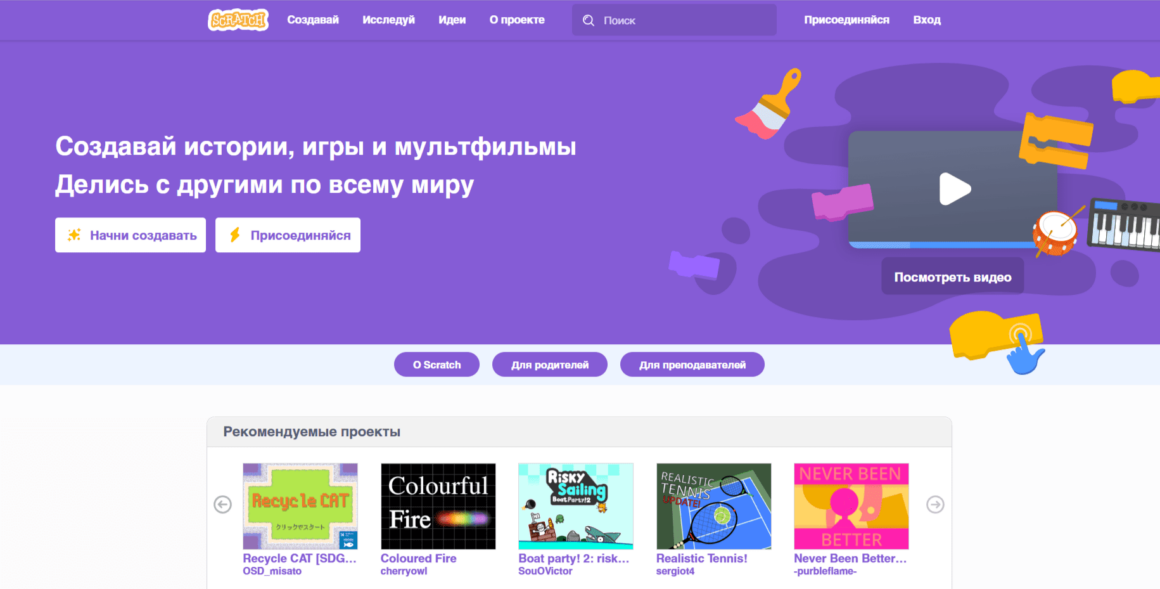Image resolution: width=1160 pixels, height=589 pixels.
Task: Click the right arrow of Рекомендуемые проекты carousel
Action: [x=934, y=506]
